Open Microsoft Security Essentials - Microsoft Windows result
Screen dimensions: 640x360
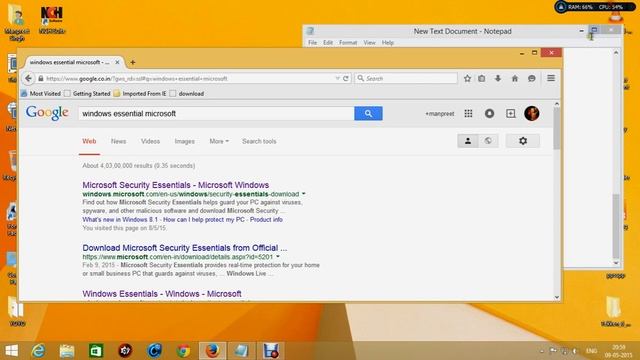click(176, 185)
